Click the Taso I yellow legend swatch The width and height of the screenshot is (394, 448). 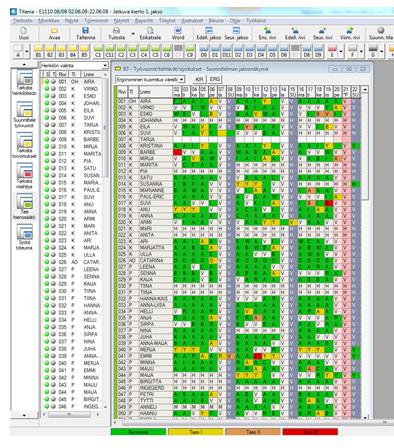tap(196, 432)
